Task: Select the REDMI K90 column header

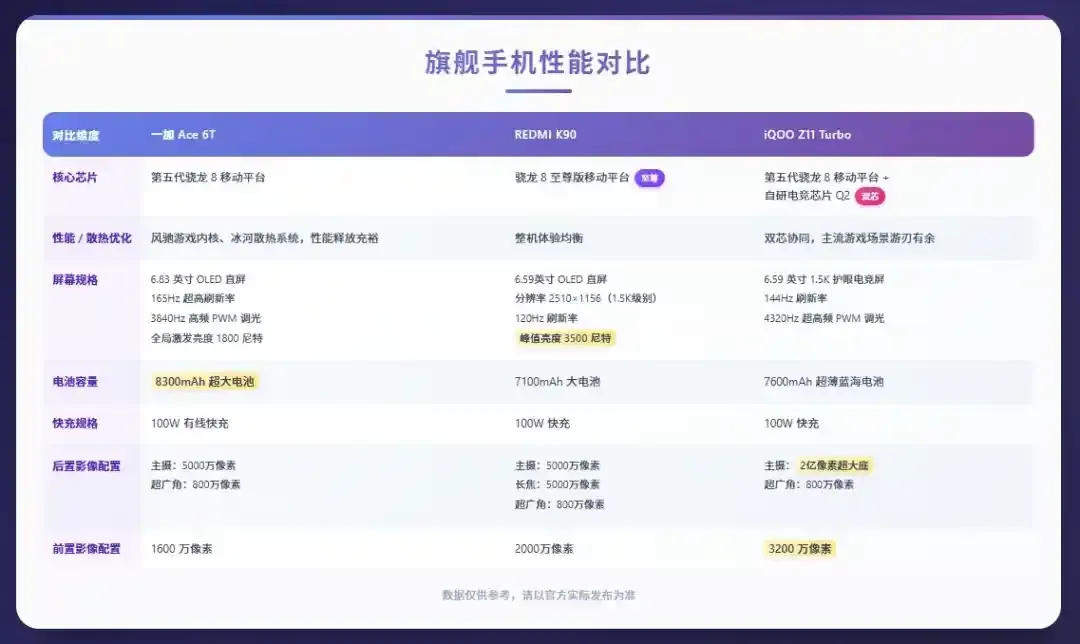Action: (546, 135)
